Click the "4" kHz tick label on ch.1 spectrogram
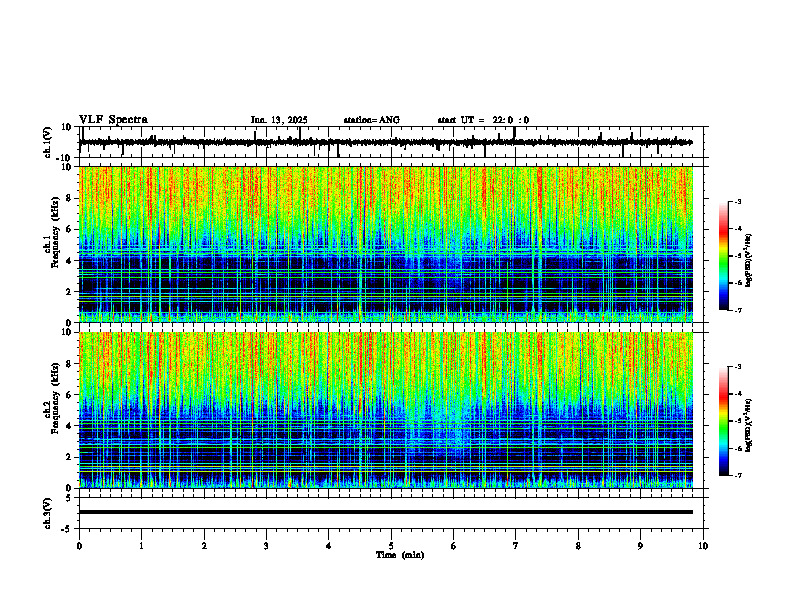Image resolution: width=792 pixels, height=612 pixels. pyautogui.click(x=69, y=261)
